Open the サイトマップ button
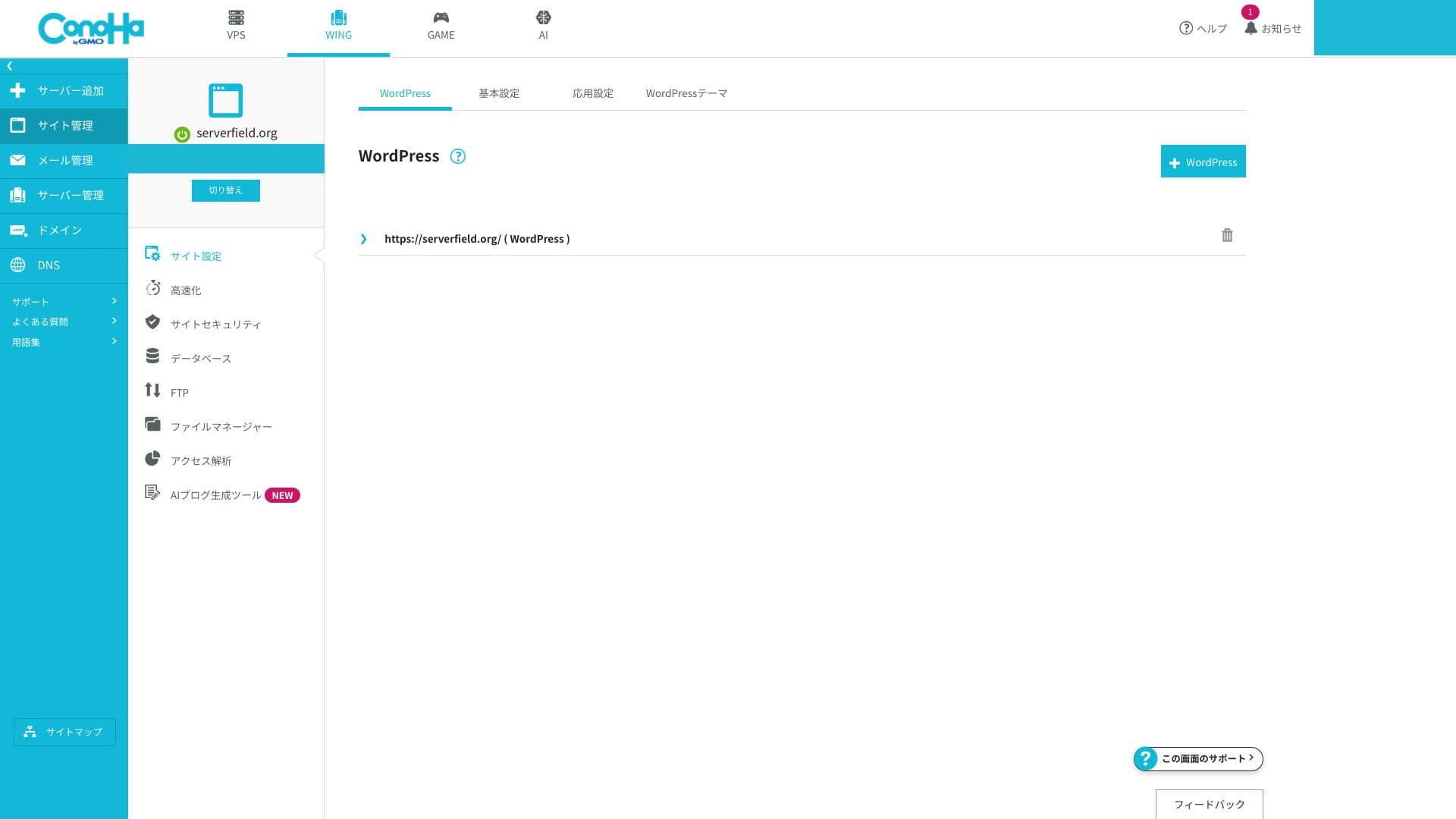 pos(64,732)
